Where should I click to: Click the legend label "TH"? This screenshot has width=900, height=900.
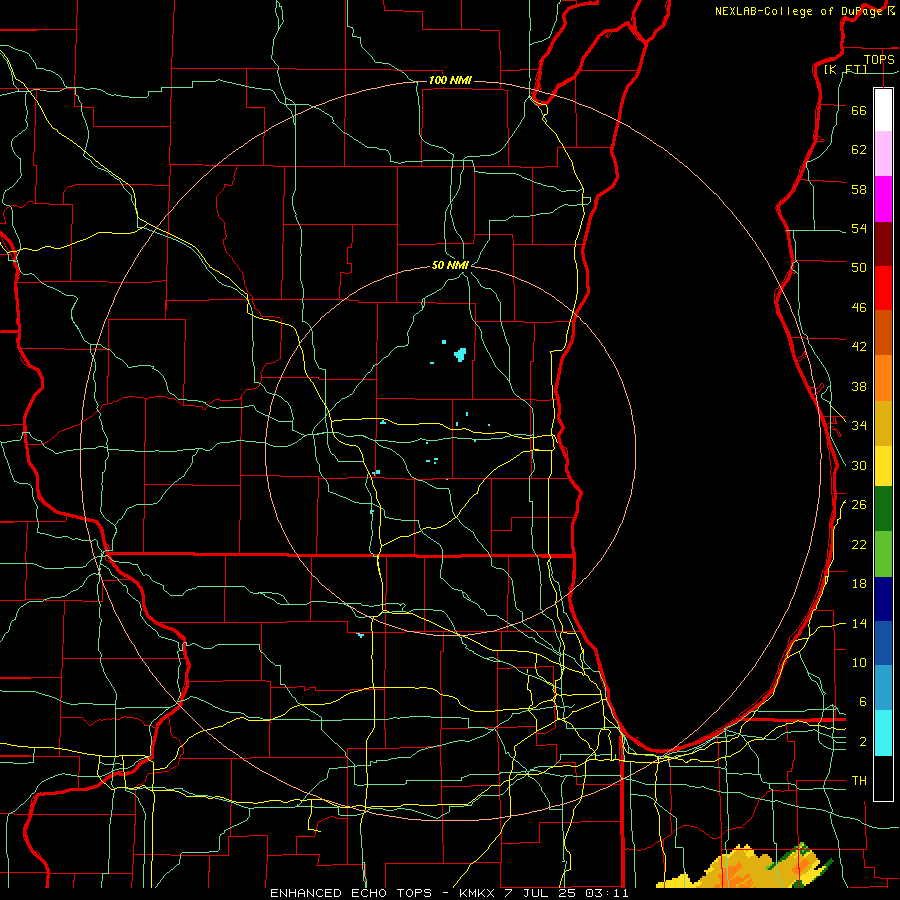(x=859, y=781)
